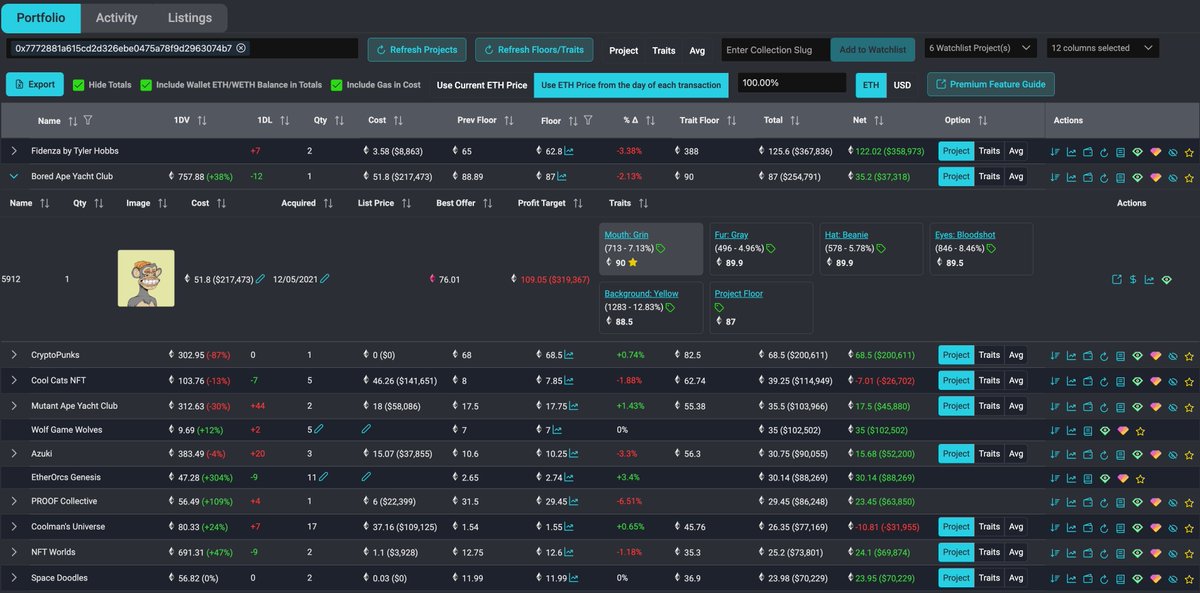Expand the CryptoPunks row

pyautogui.click(x=14, y=355)
